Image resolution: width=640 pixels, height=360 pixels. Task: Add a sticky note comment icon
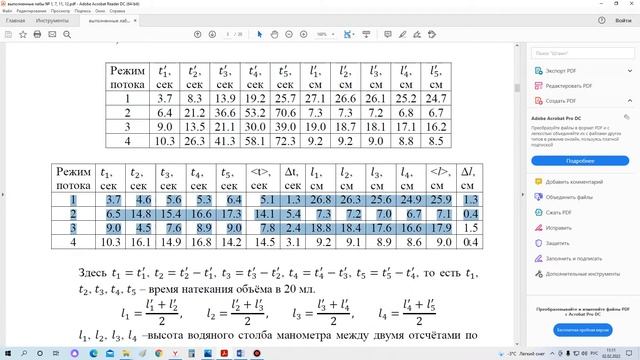[388, 35]
